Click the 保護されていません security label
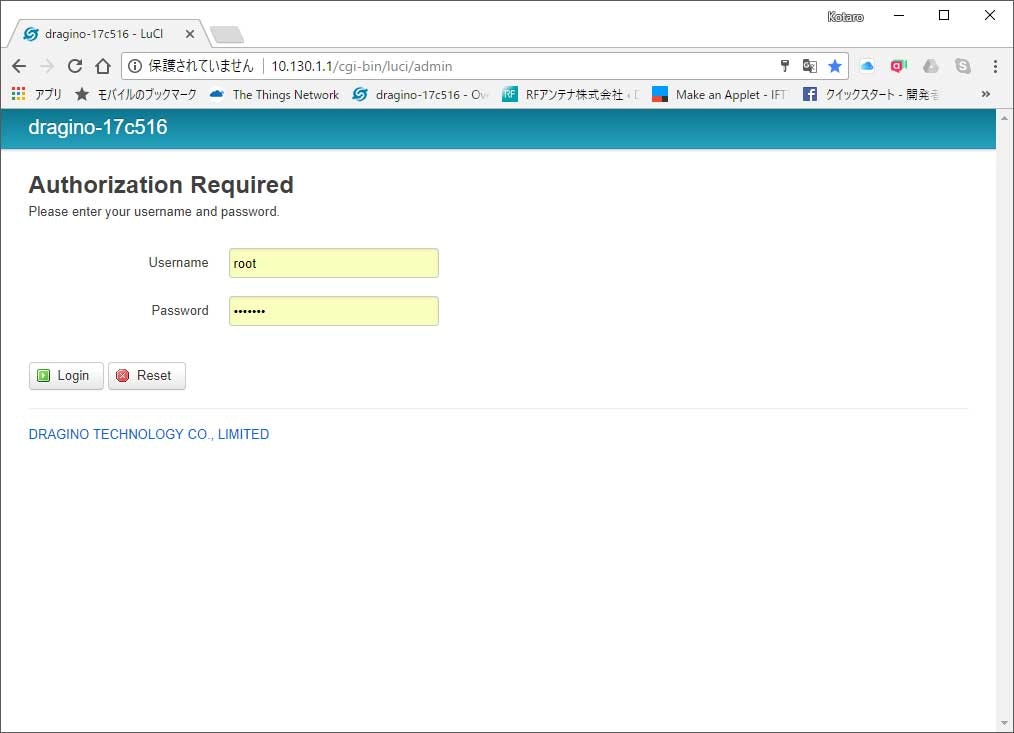The width and height of the screenshot is (1014, 733). (201, 66)
